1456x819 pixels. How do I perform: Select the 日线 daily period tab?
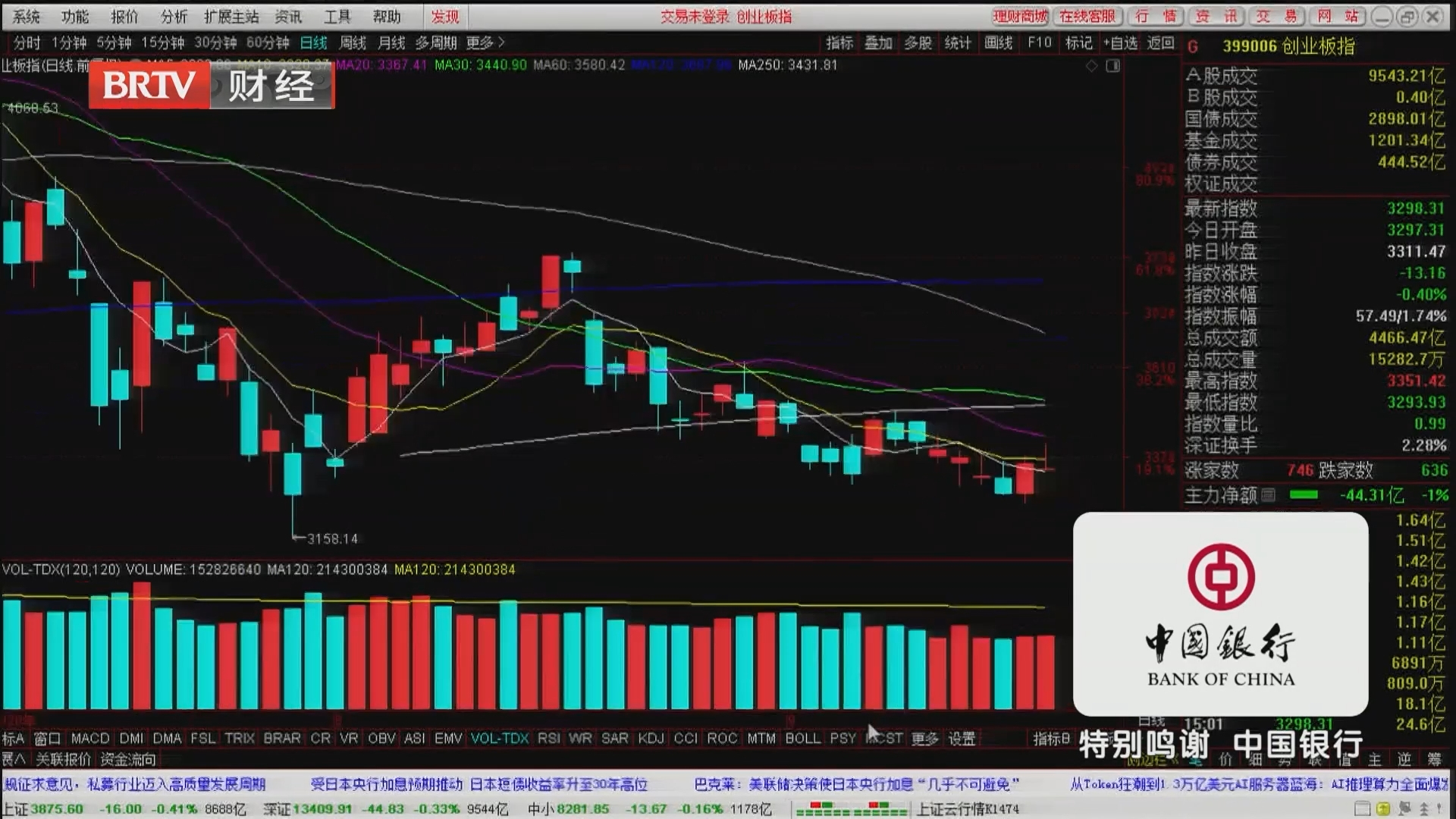[314, 43]
